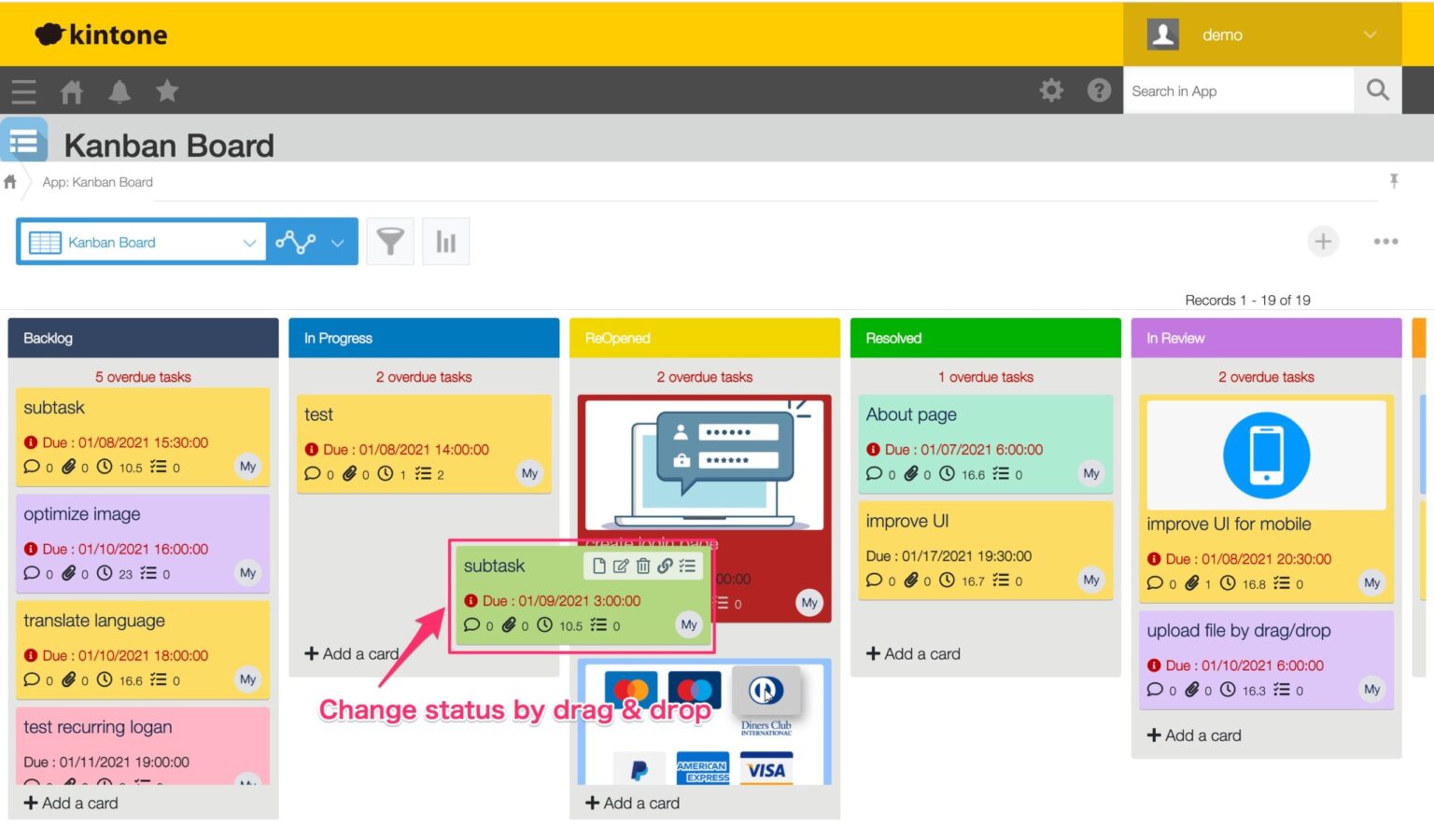View checklist icon on the subtask card
Image resolution: width=1434 pixels, height=840 pixels.
pyautogui.click(x=687, y=566)
